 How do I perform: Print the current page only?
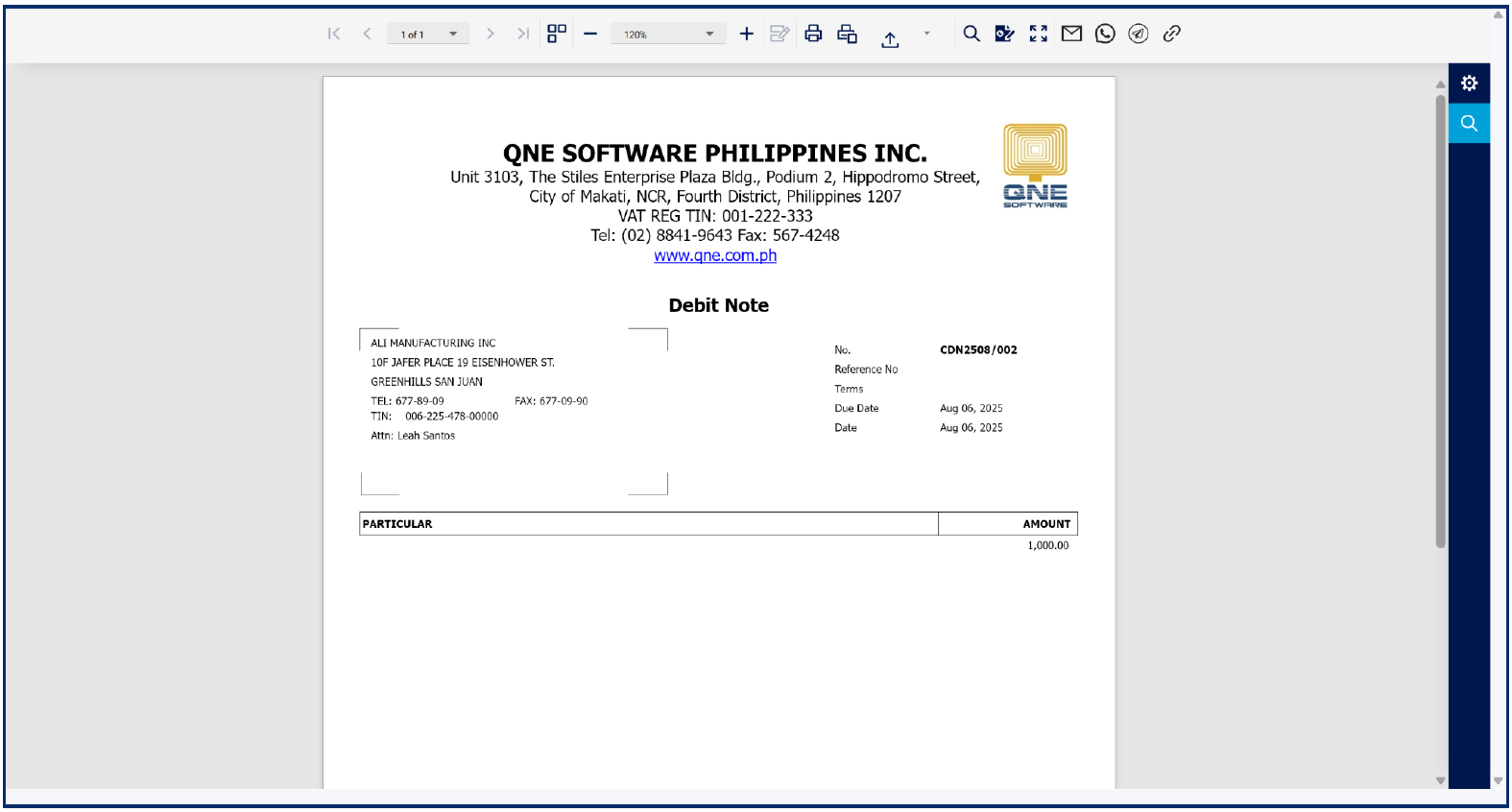coord(847,34)
